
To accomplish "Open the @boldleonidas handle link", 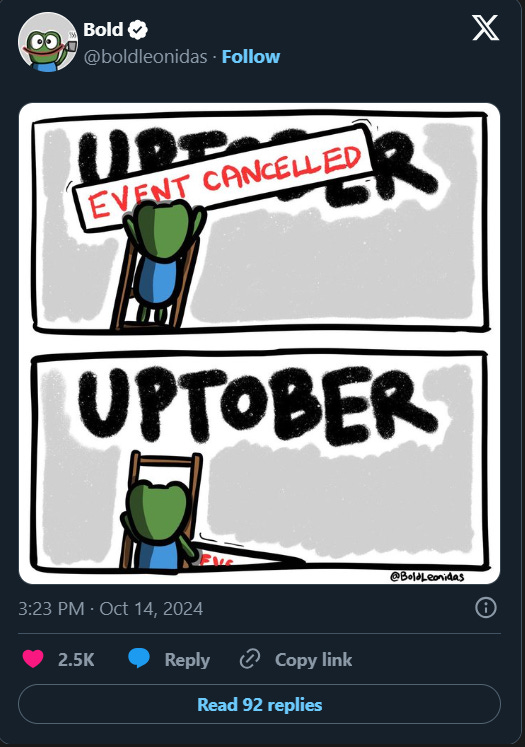I will tap(145, 57).
